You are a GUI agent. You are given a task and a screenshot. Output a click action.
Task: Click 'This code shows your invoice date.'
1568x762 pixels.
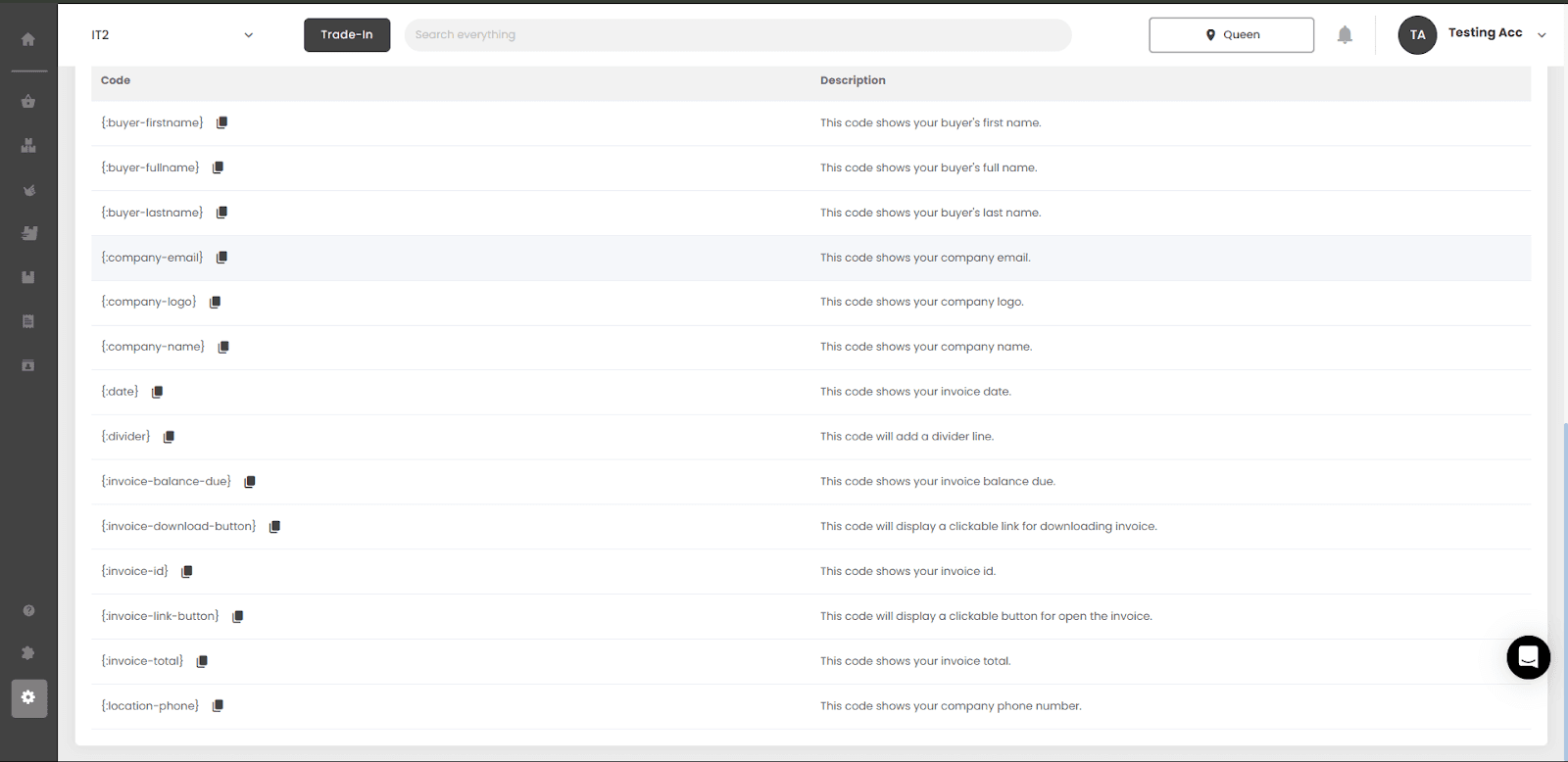(x=915, y=392)
